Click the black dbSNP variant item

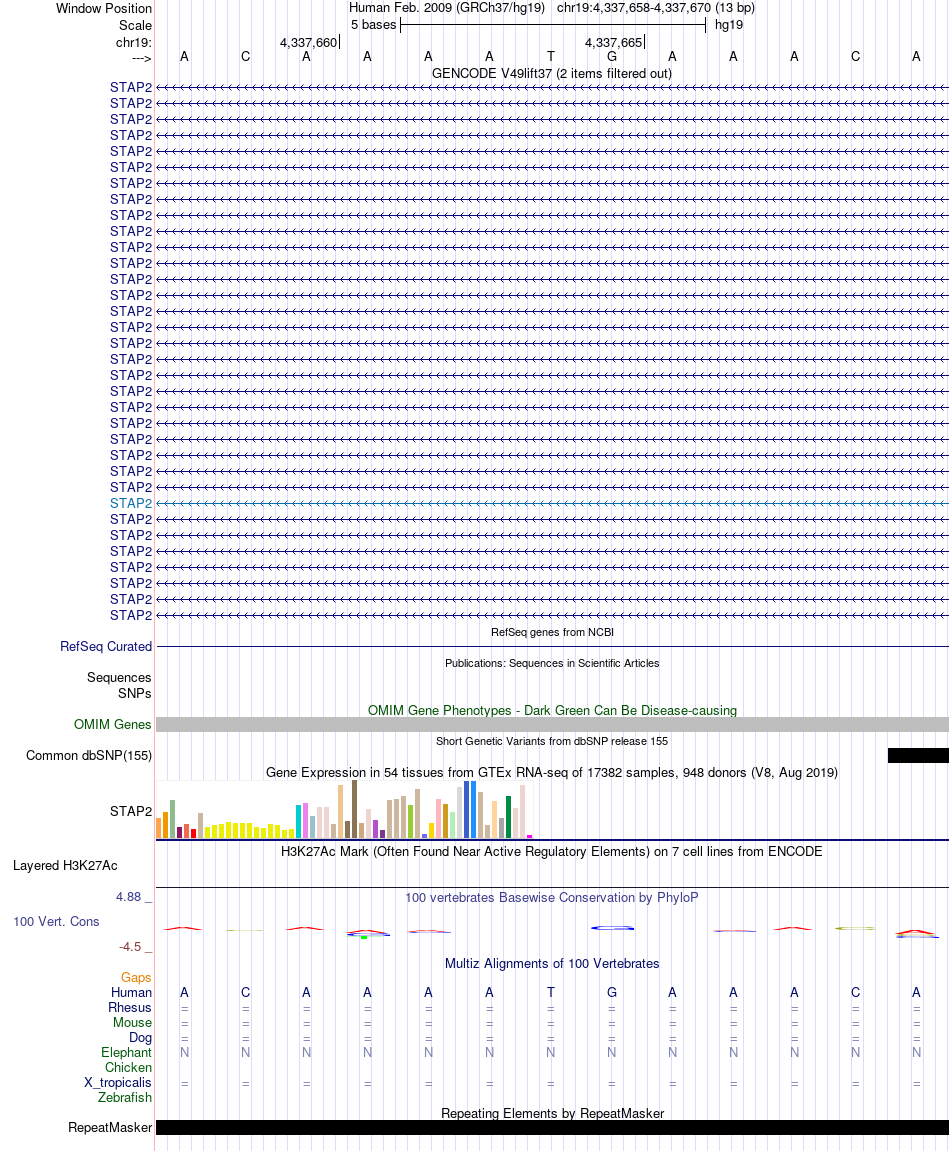pyautogui.click(x=918, y=755)
